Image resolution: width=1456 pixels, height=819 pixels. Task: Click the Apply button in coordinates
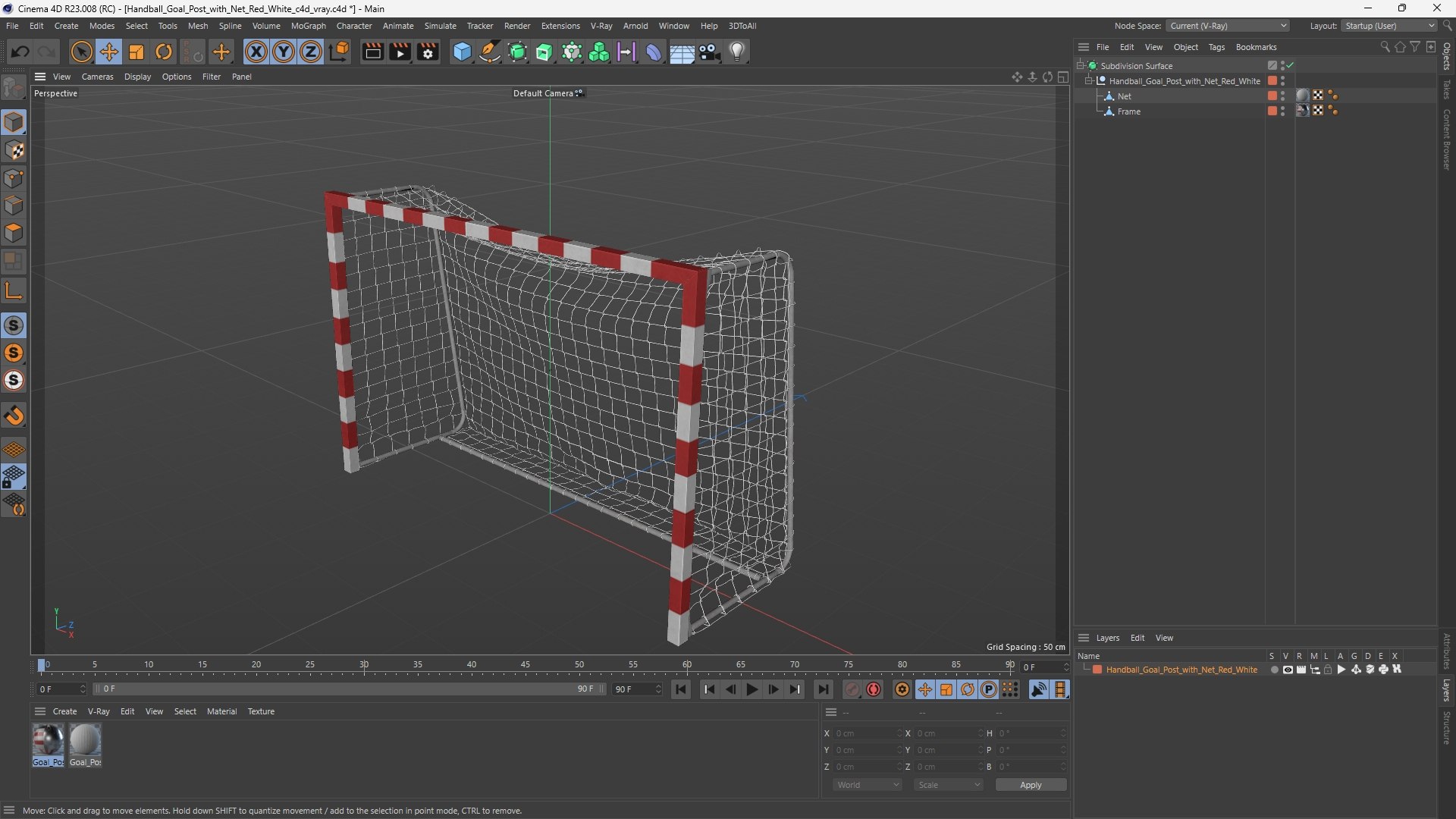click(1031, 785)
